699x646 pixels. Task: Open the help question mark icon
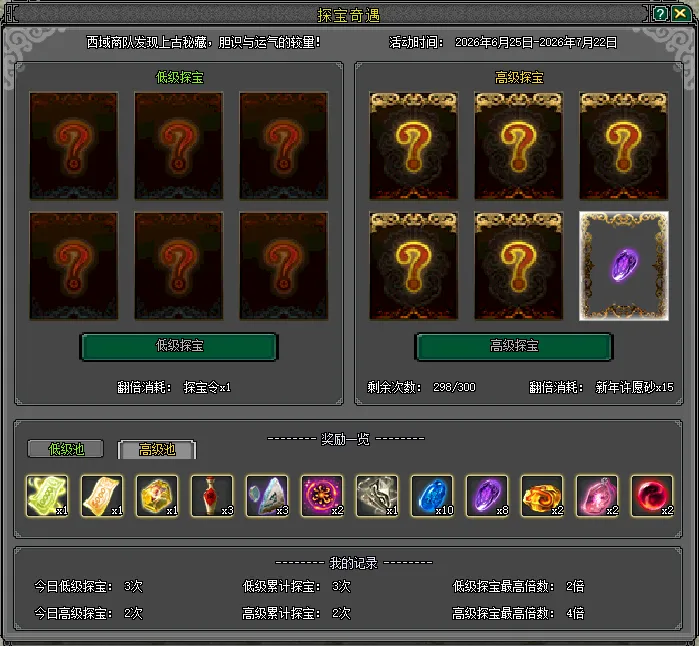pos(660,14)
